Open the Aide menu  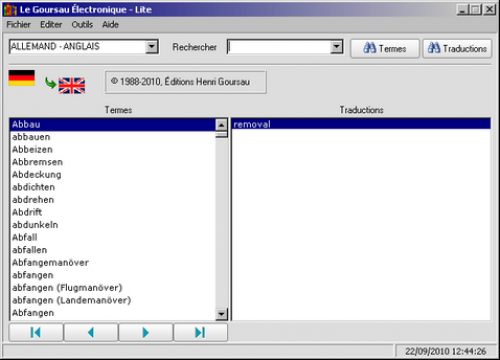[x=110, y=25]
